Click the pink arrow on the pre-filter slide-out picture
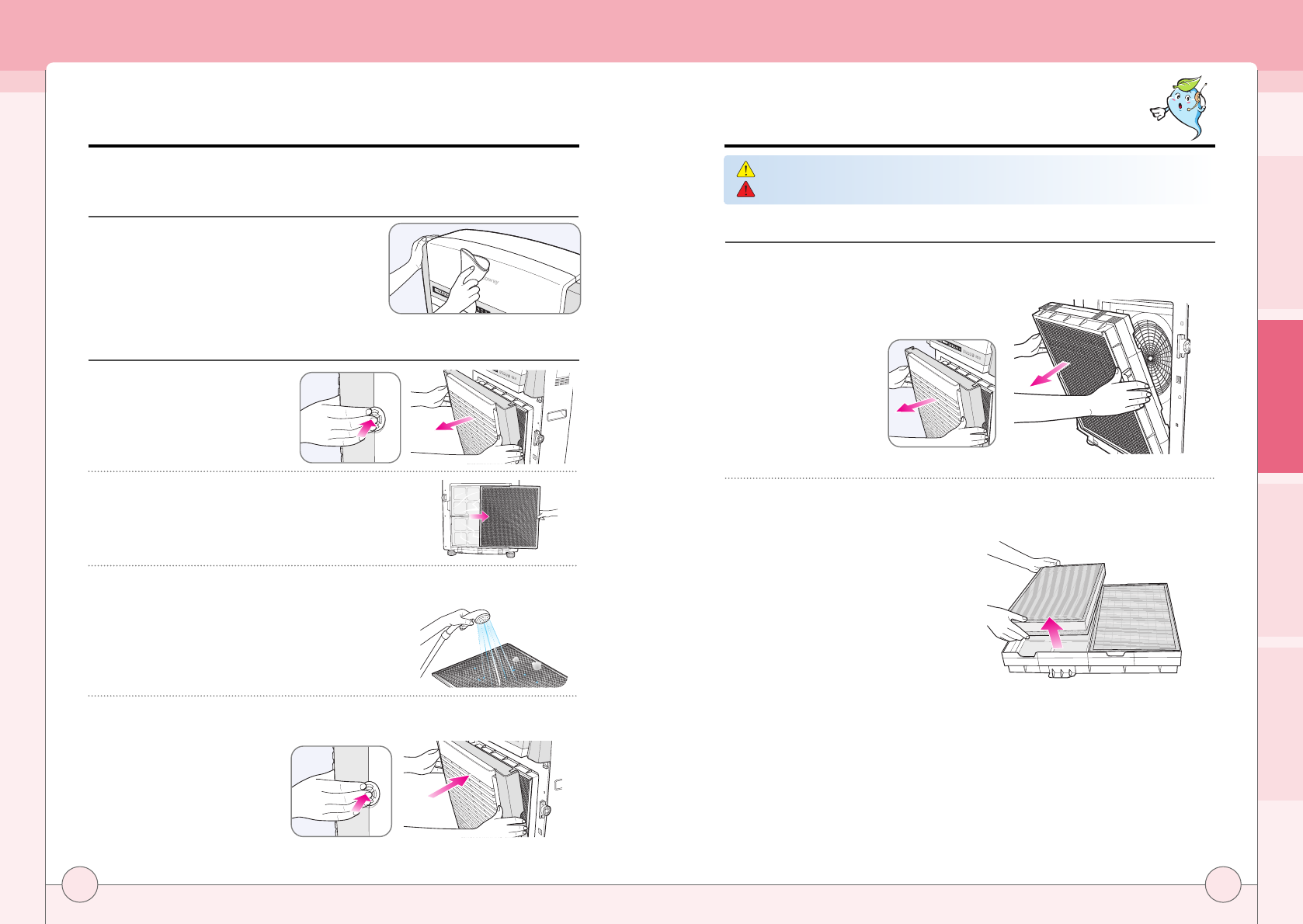The width and height of the screenshot is (1303, 924). coord(478,516)
